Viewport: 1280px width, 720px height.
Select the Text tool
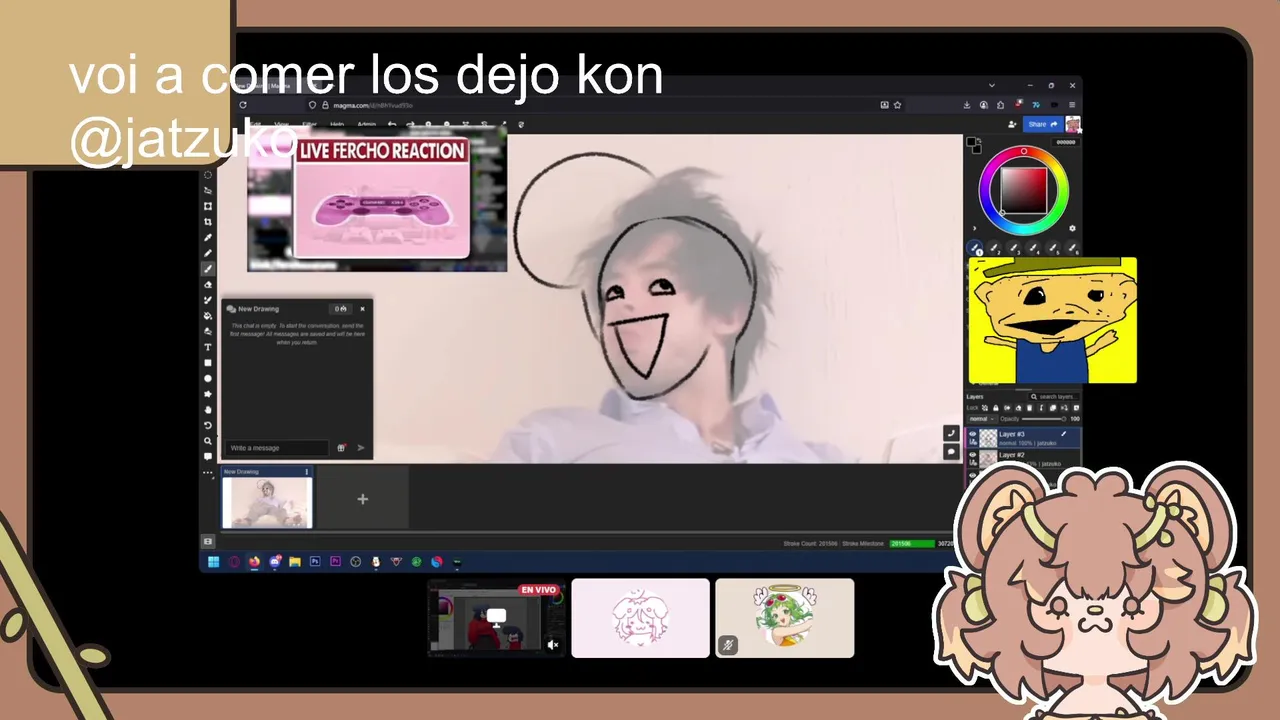(208, 347)
